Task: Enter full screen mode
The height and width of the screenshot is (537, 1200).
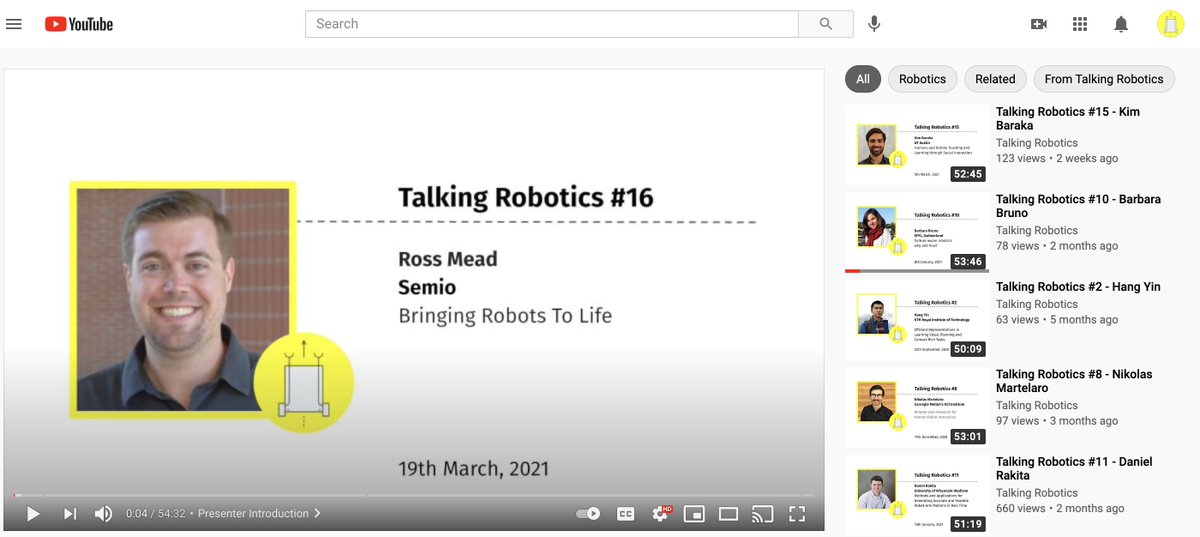Action: click(797, 514)
